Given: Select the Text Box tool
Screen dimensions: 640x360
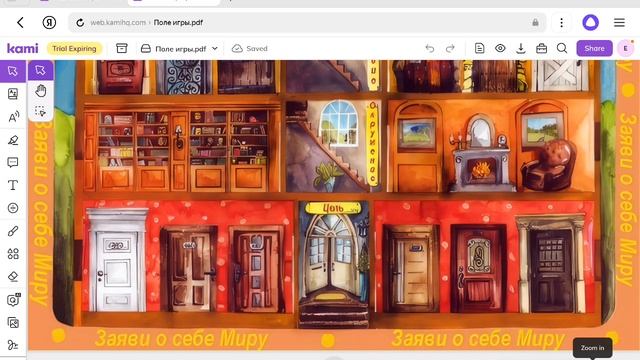Looking at the screenshot, I should 13,185.
